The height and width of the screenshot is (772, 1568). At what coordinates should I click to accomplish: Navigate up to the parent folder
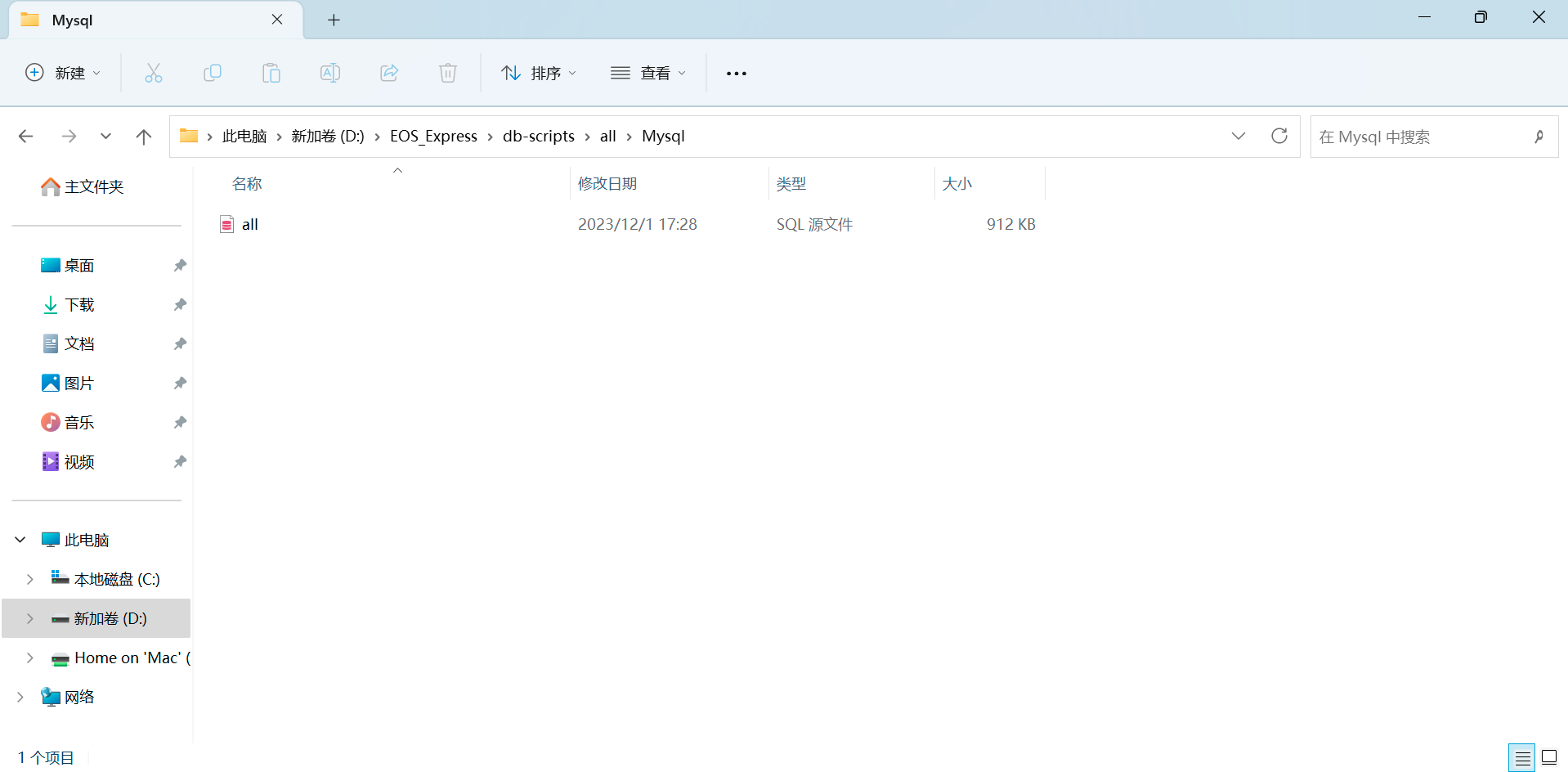(143, 136)
